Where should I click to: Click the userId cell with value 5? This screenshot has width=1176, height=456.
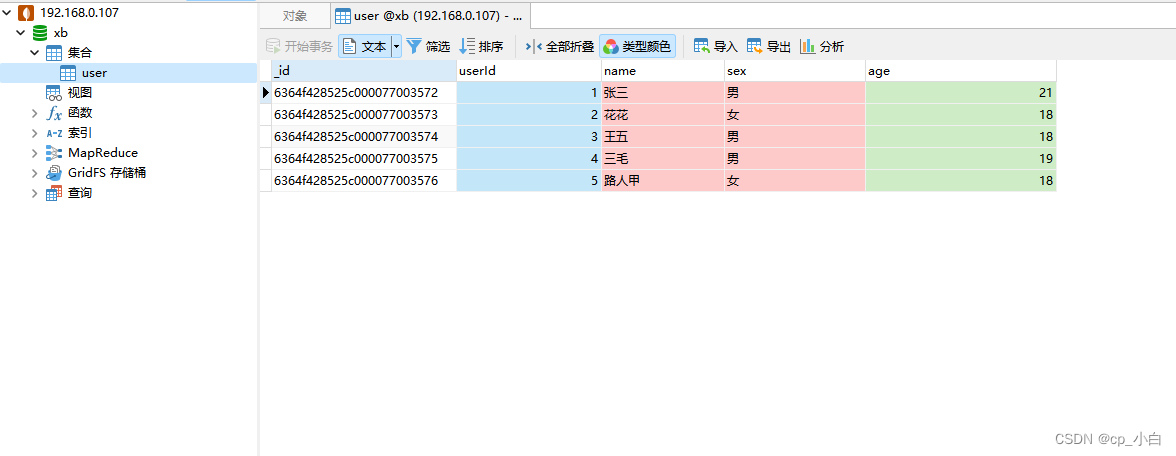[529, 180]
